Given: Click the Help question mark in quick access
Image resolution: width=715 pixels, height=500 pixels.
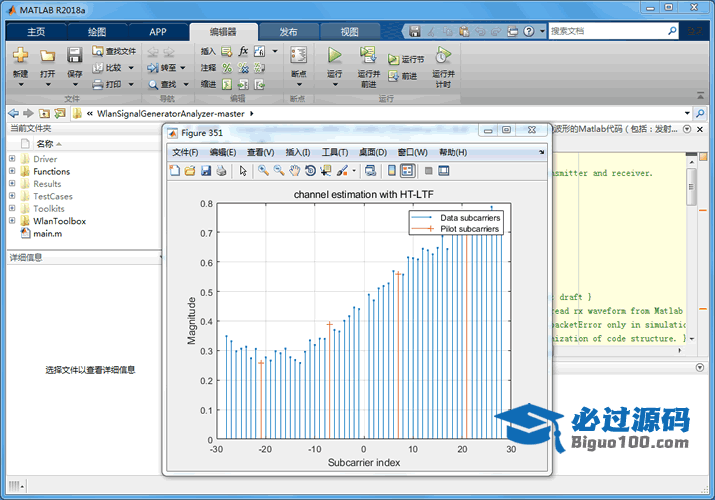Looking at the screenshot, I should point(528,31).
